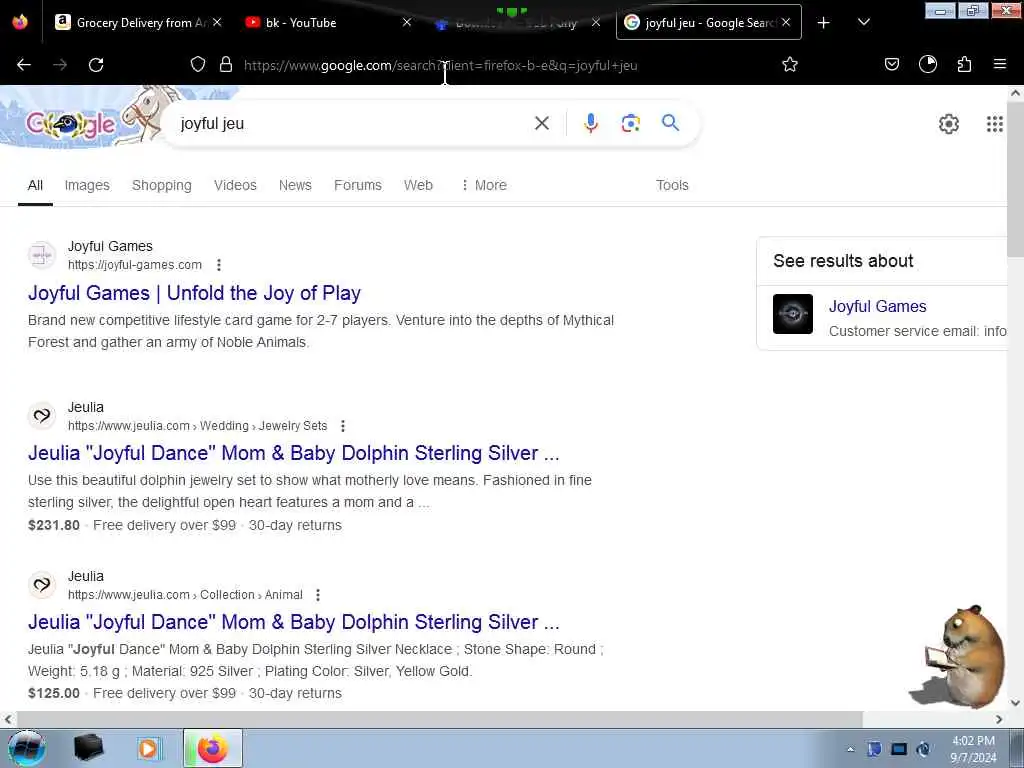The width and height of the screenshot is (1024, 768).
Task: Click the joyful-games.com URL text
Action: tap(135, 264)
